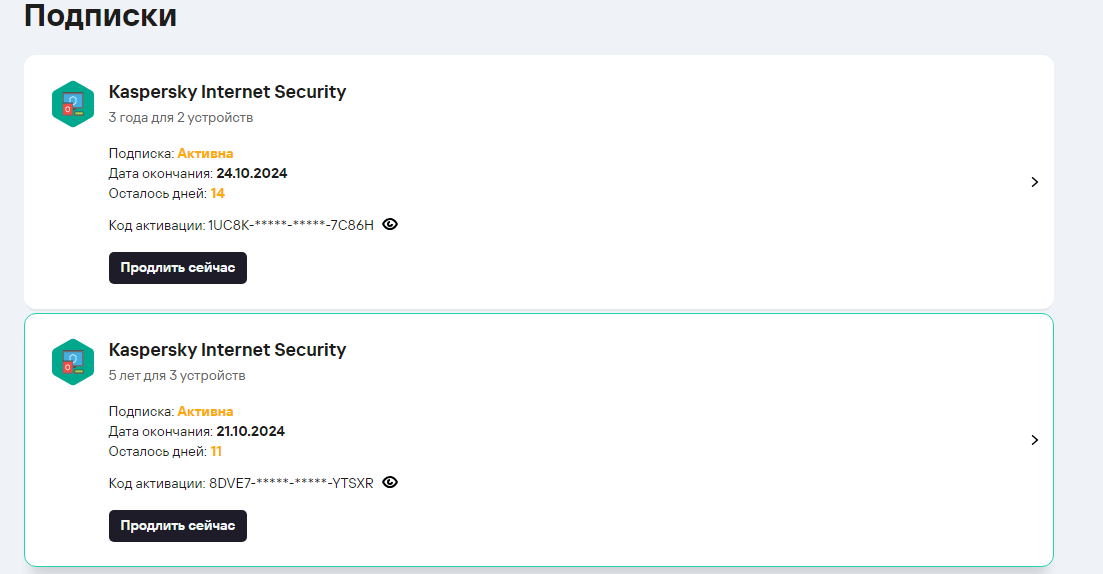Select the Kaspersky Internet Security 5-year card title
The image size is (1103, 574).
pos(227,350)
